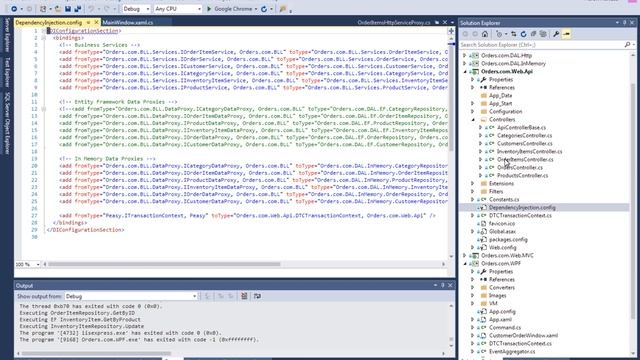Select Web.config in Solution Explorer
The height and width of the screenshot is (360, 640).
click(502, 248)
